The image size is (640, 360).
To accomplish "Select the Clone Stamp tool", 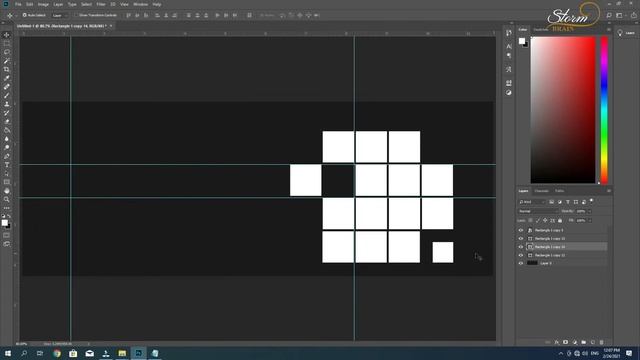I will click(x=7, y=104).
